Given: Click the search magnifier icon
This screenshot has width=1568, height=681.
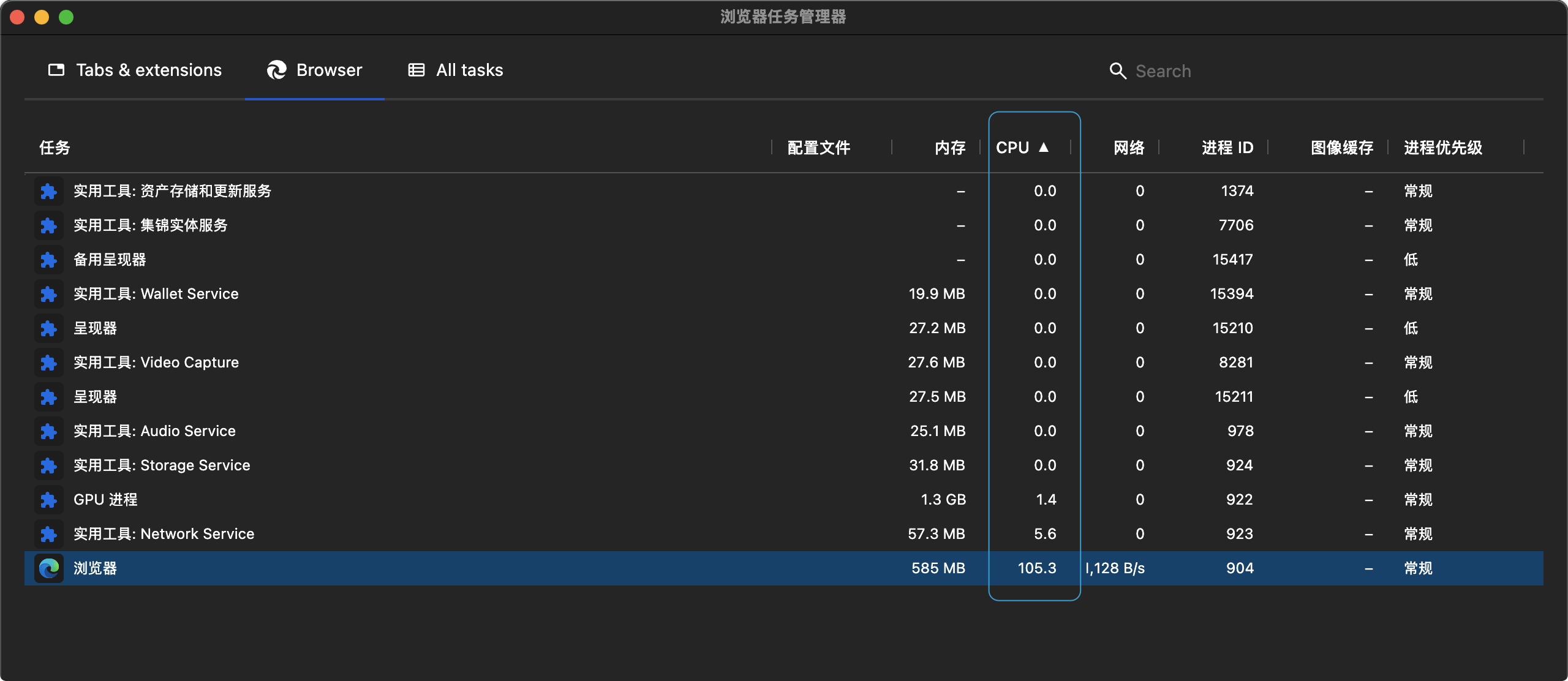Looking at the screenshot, I should pos(1118,71).
